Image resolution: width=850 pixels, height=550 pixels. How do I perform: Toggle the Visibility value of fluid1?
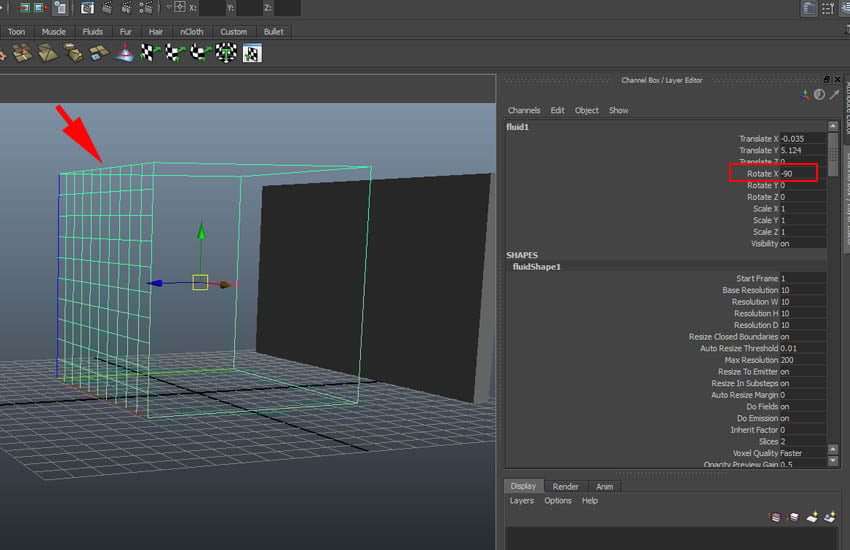coord(802,244)
